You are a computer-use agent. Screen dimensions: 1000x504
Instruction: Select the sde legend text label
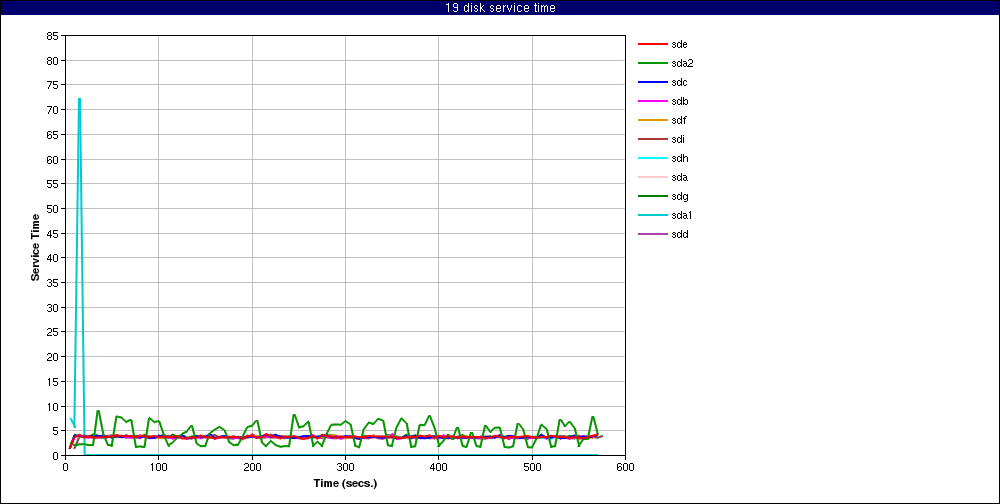pos(680,44)
